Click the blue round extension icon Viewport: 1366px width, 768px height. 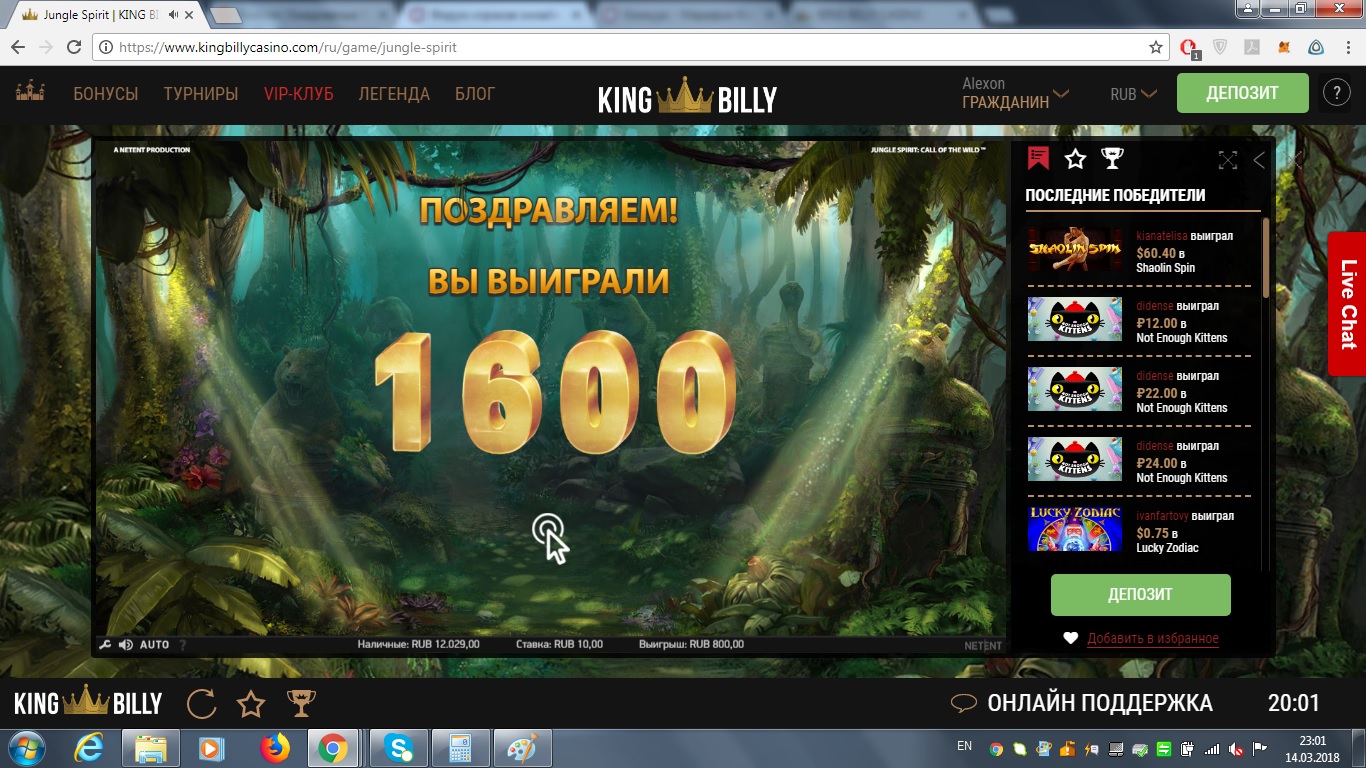point(1316,47)
